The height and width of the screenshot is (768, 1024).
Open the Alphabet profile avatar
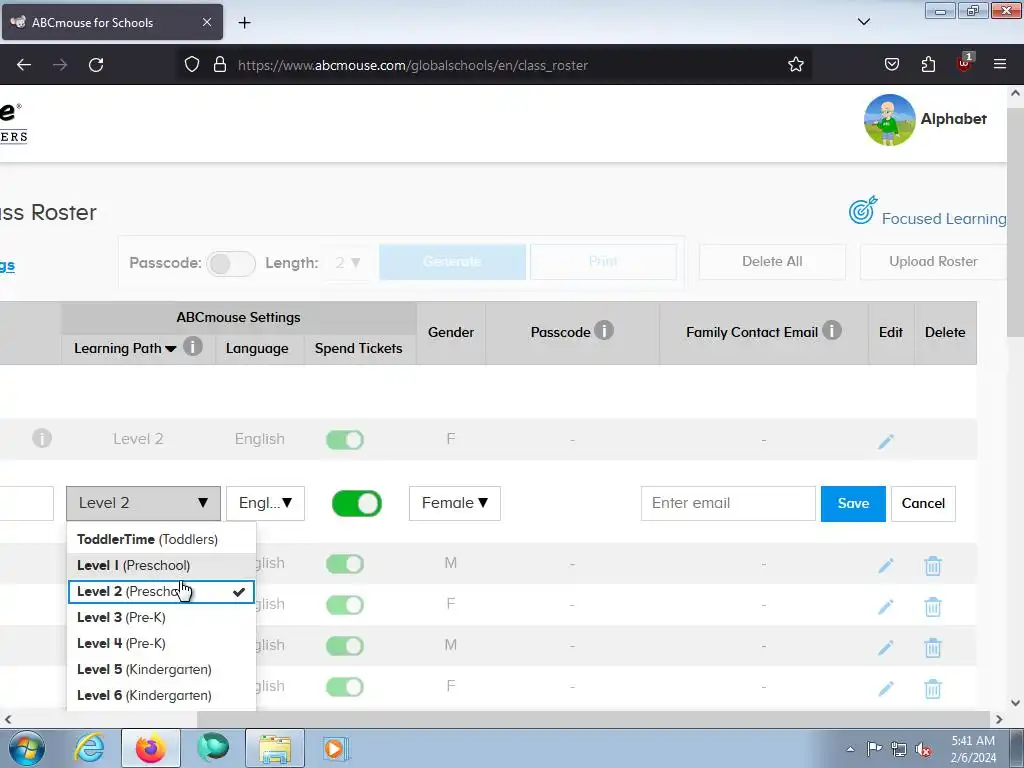889,120
